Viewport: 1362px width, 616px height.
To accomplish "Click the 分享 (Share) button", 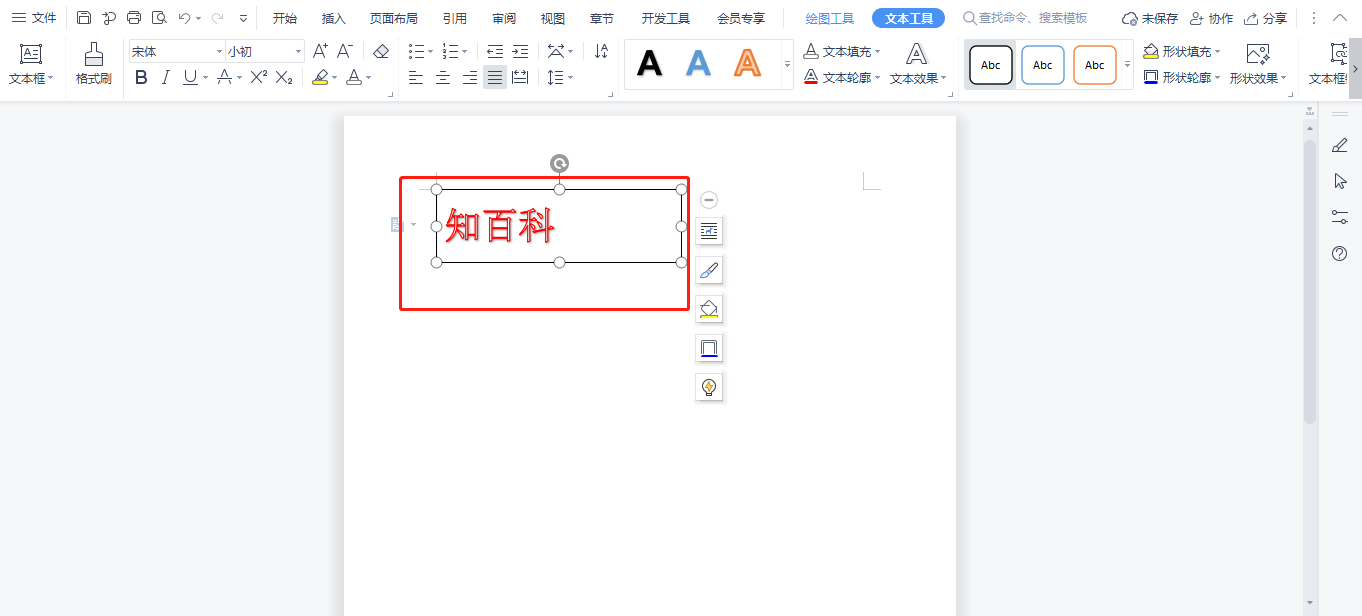I will click(1266, 18).
